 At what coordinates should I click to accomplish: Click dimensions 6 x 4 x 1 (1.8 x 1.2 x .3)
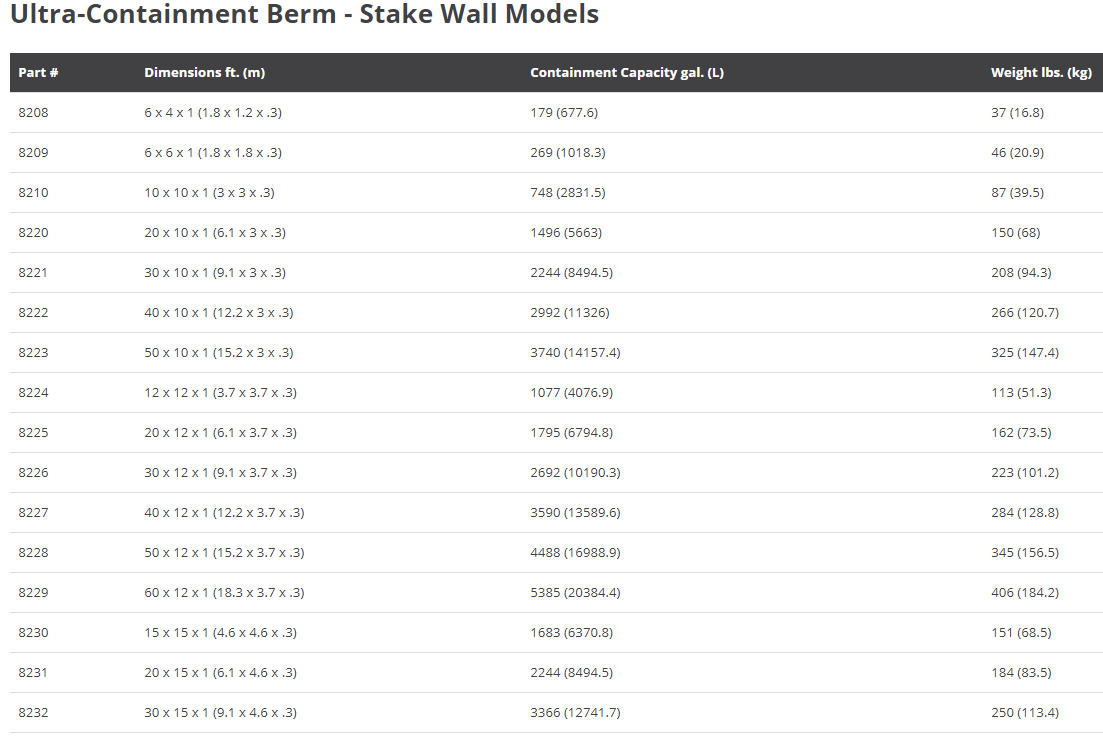point(213,113)
